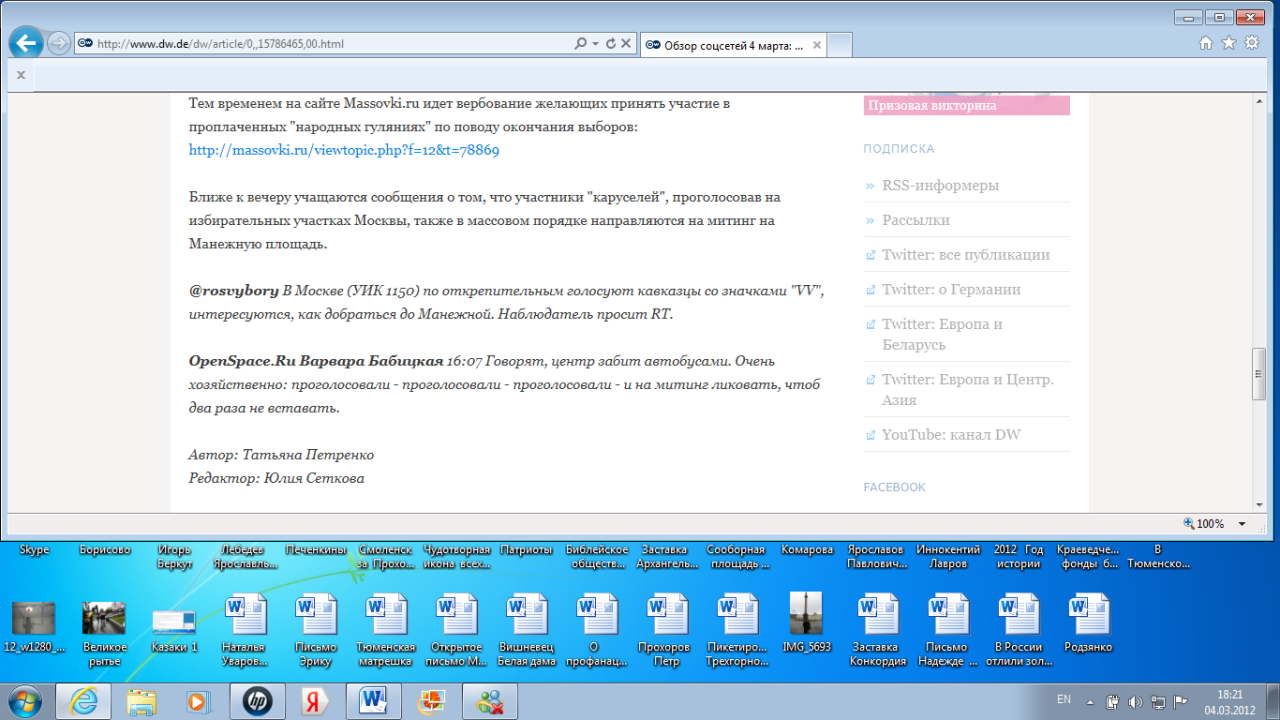Click the HP taskbar icon
Viewport: 1280px width, 720px height.
[x=258, y=701]
